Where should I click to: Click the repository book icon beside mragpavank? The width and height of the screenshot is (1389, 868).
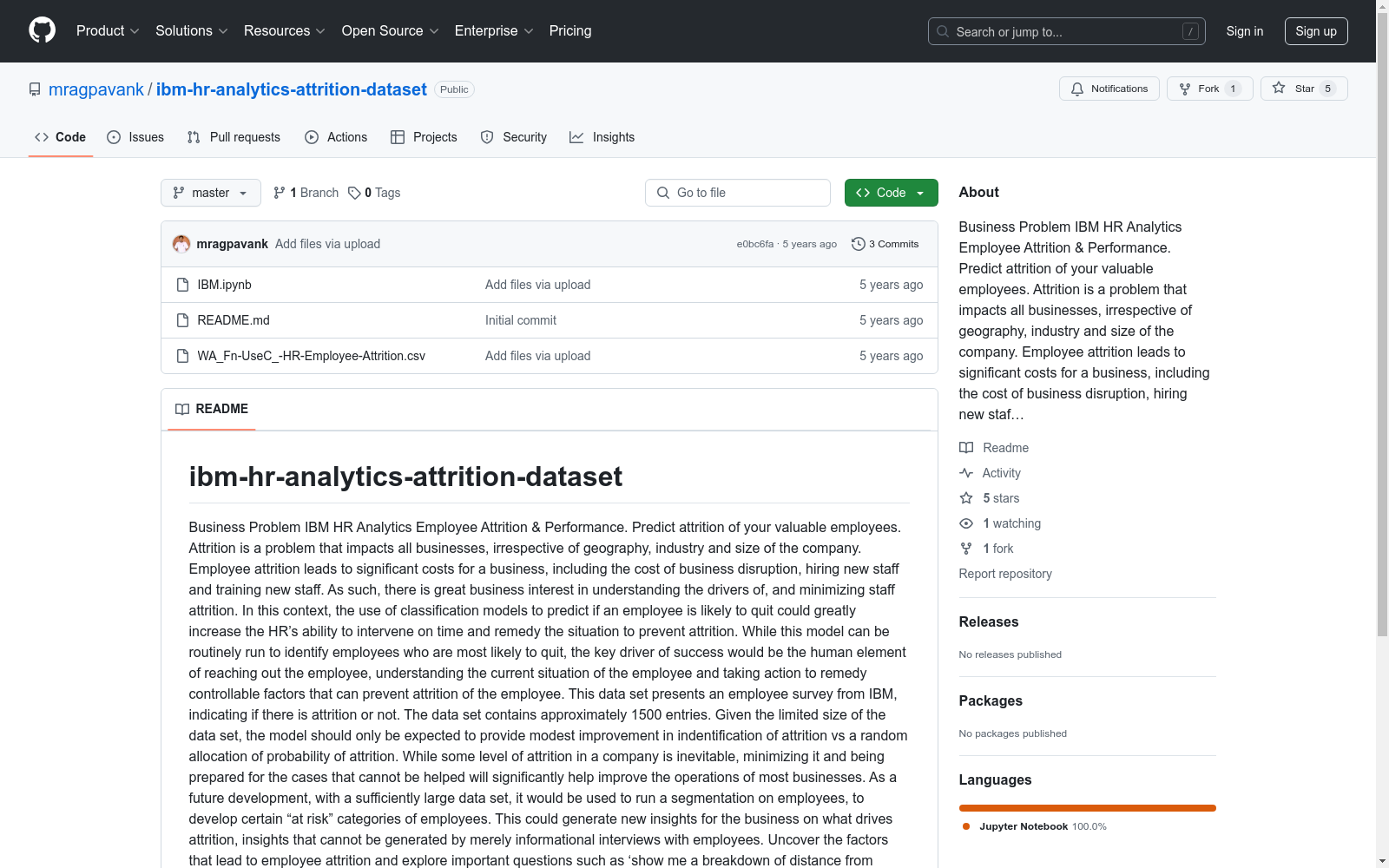(x=35, y=89)
